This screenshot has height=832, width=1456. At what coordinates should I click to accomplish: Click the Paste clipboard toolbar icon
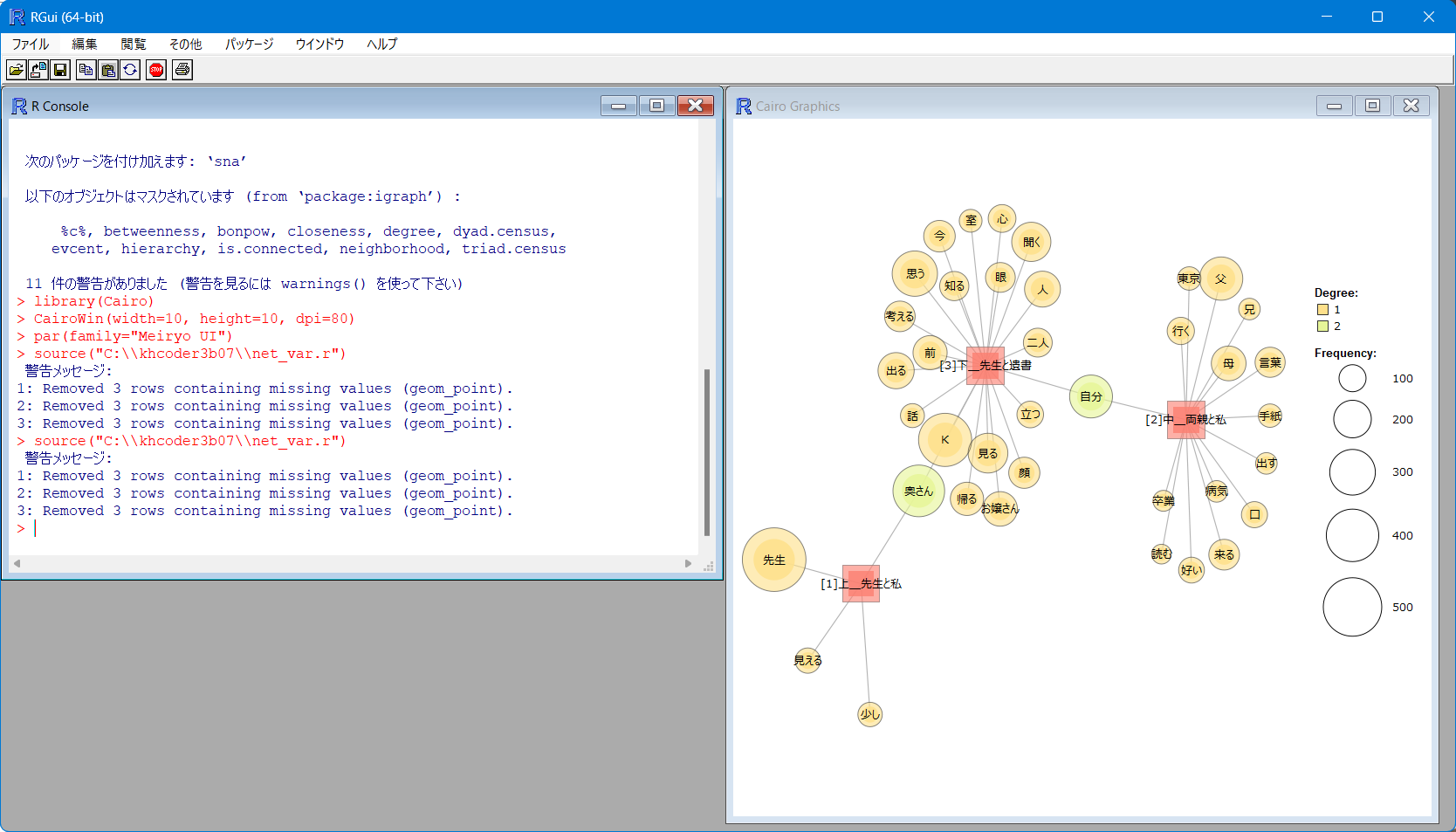pyautogui.click(x=107, y=70)
